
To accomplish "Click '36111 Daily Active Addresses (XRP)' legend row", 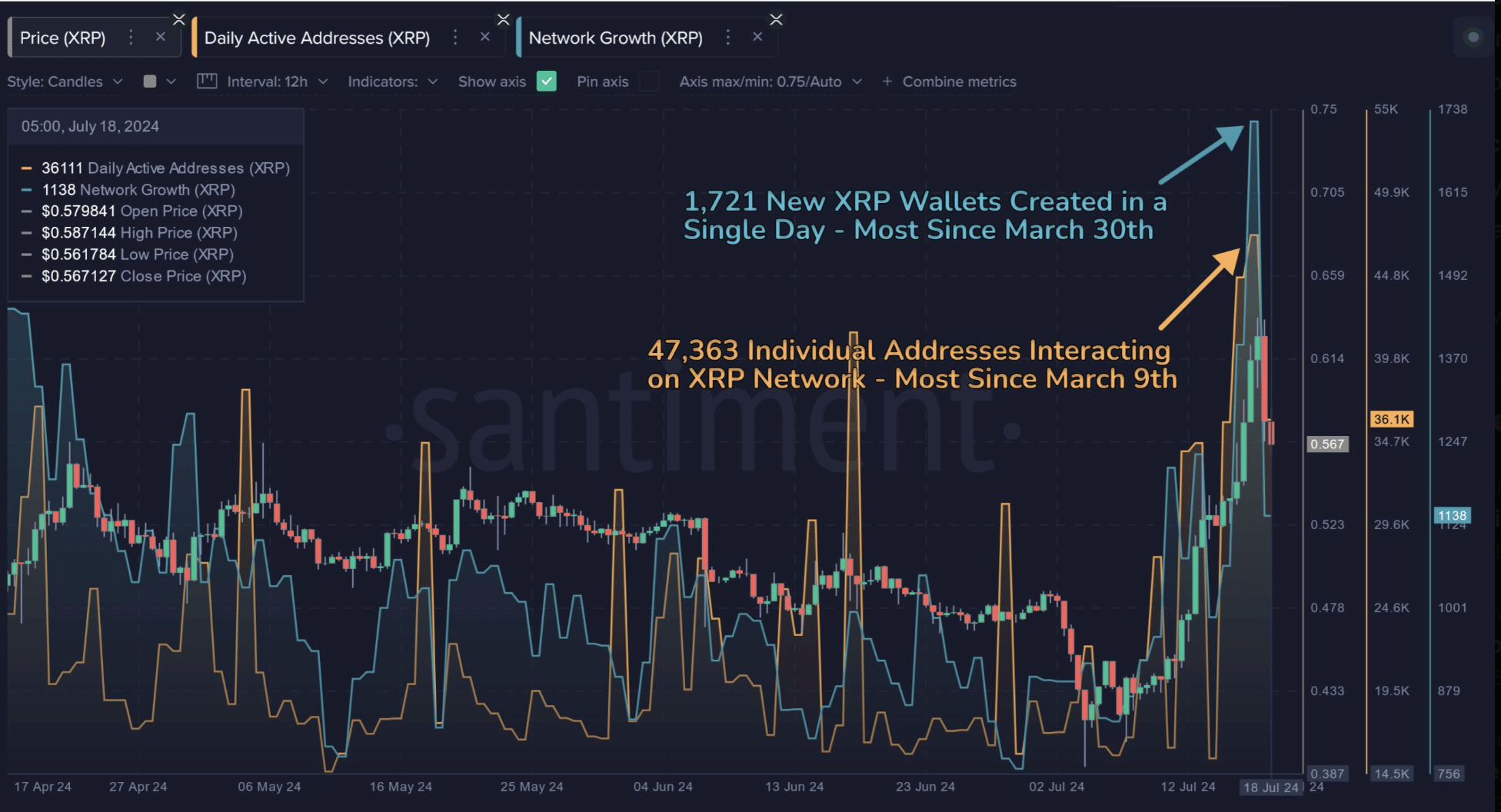I will [157, 168].
